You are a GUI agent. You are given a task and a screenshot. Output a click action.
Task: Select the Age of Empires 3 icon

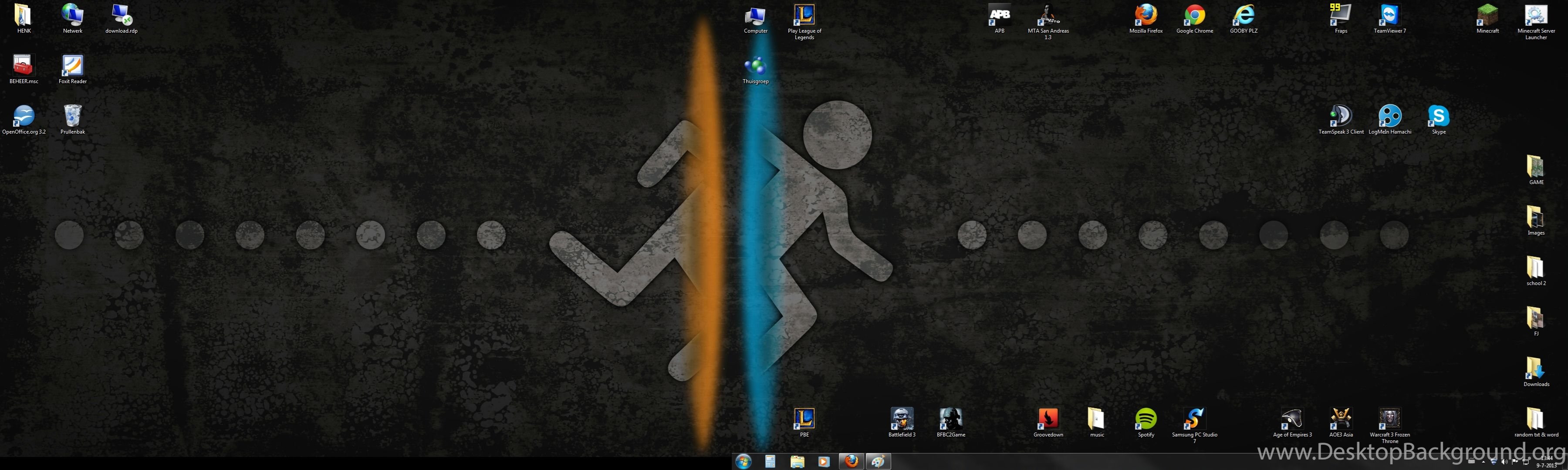point(1292,422)
